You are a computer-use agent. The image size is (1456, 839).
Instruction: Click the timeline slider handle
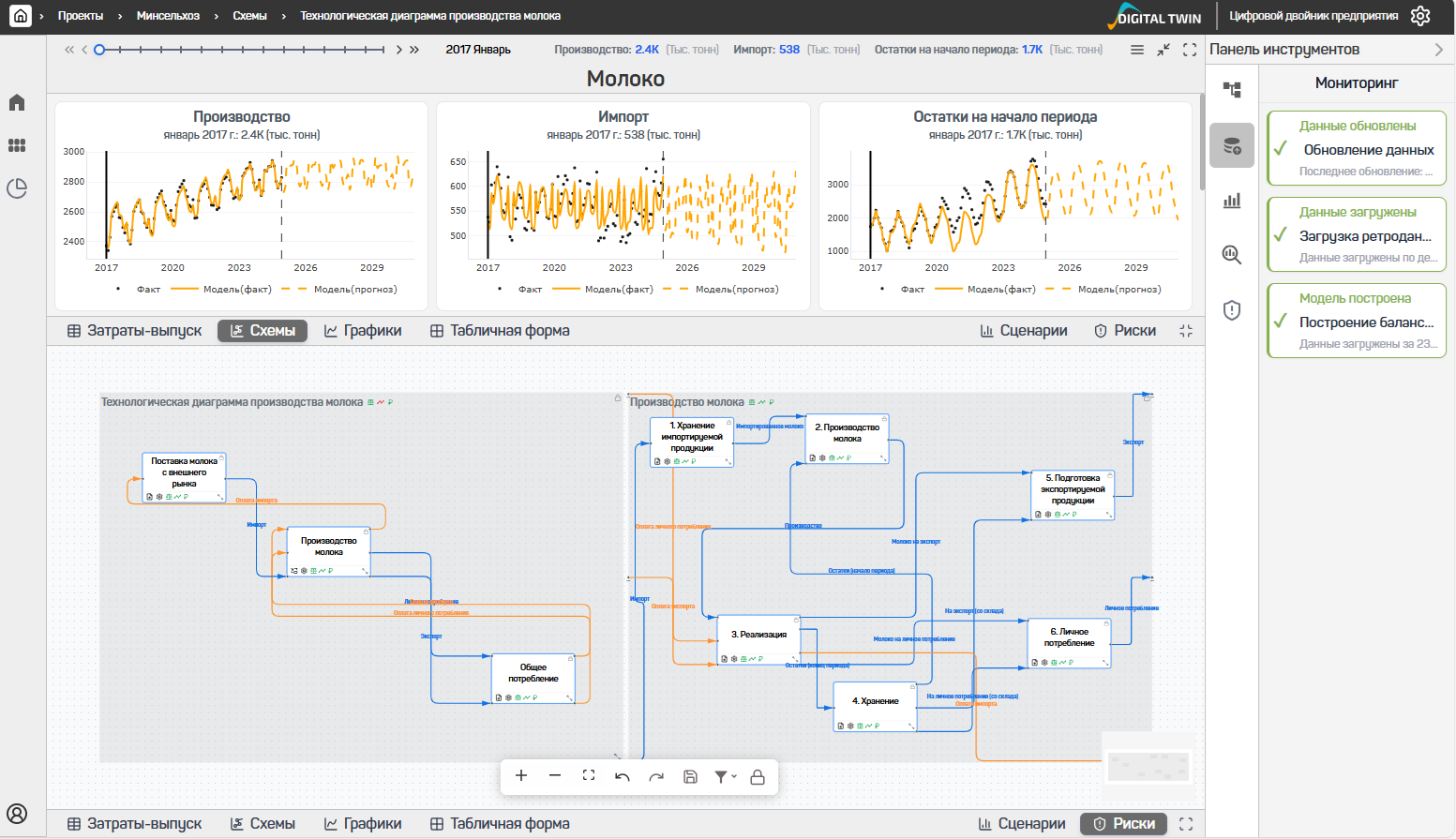99,50
